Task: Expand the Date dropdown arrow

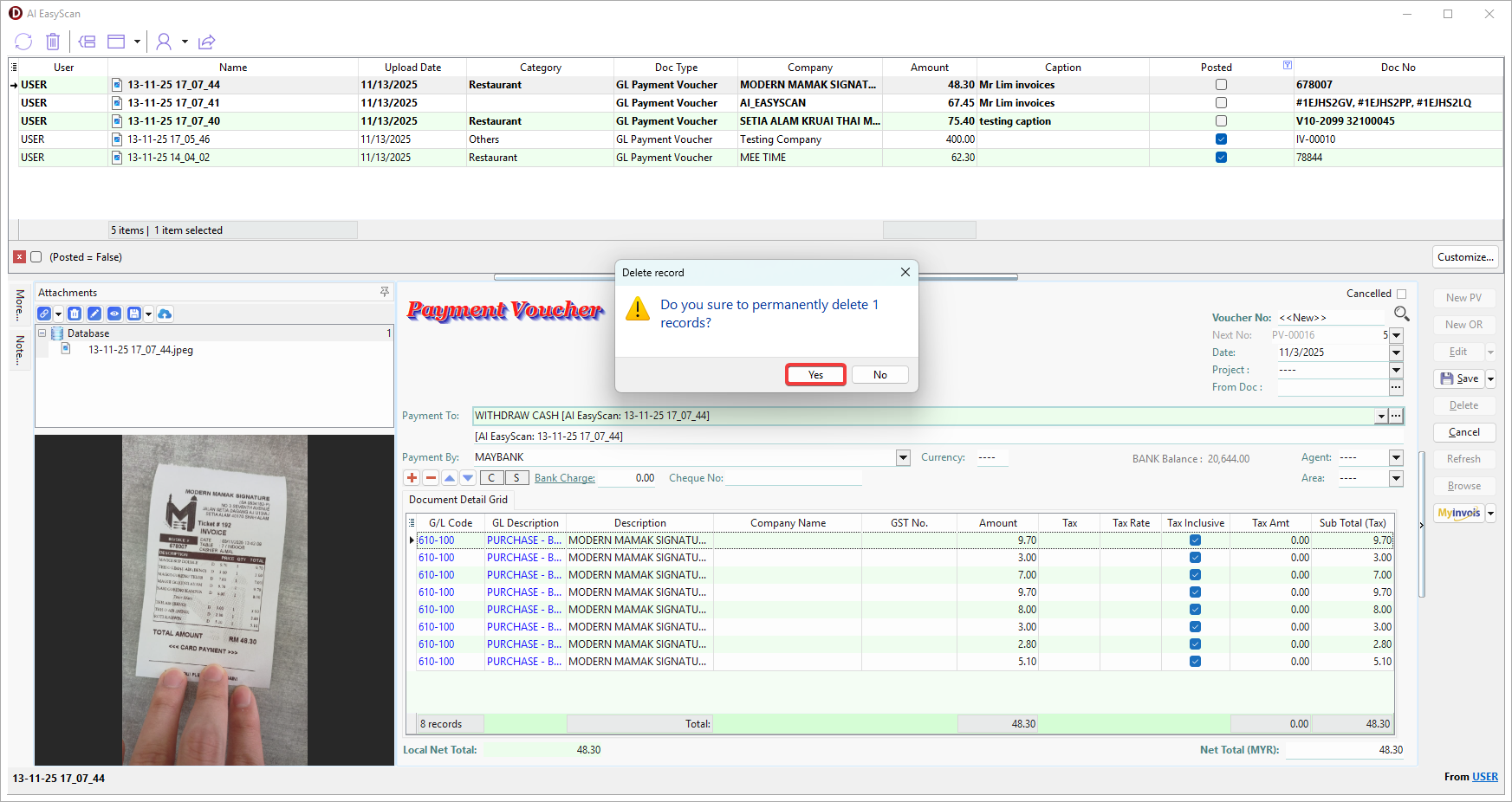Action: click(1396, 352)
